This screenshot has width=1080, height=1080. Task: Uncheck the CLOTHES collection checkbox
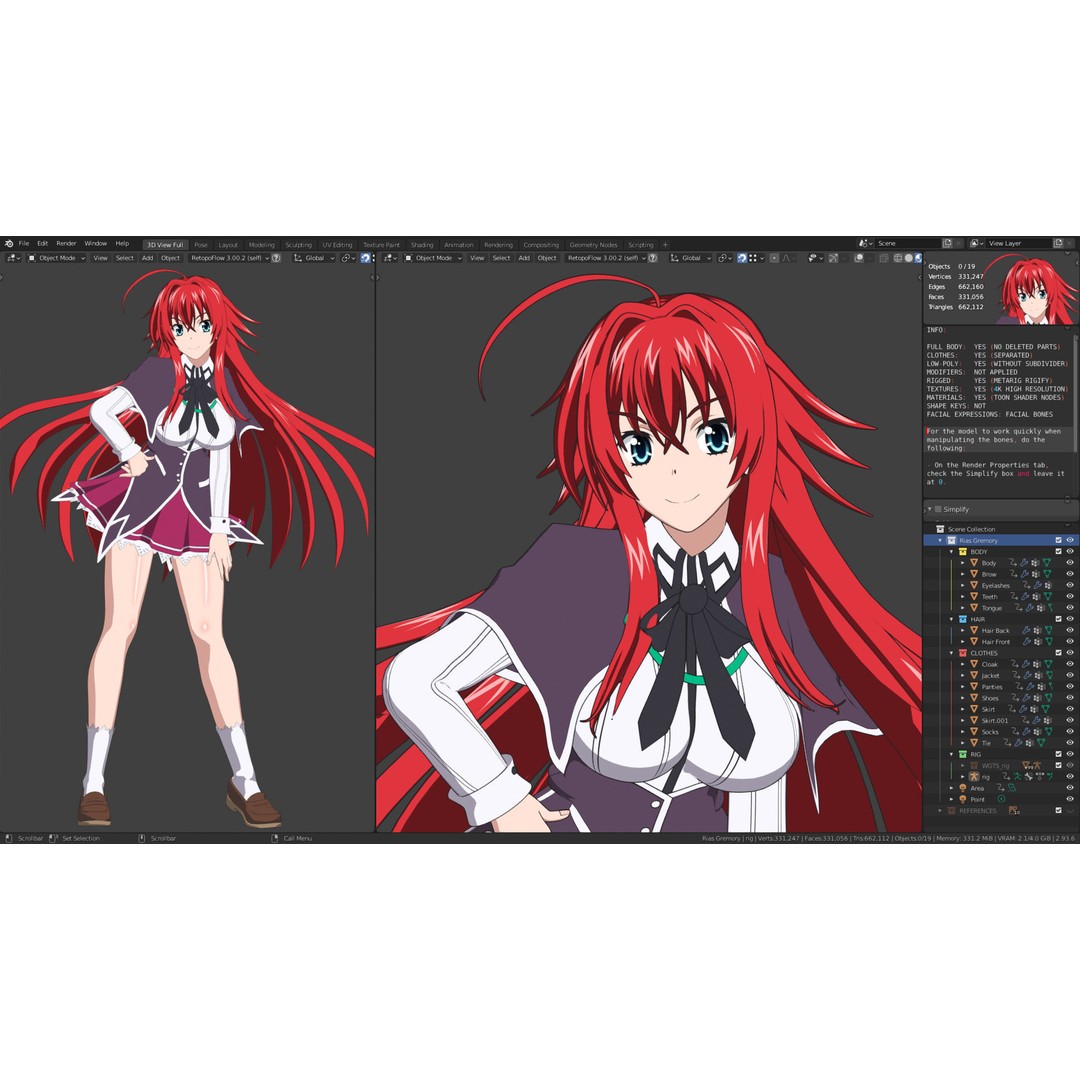coord(1059,653)
